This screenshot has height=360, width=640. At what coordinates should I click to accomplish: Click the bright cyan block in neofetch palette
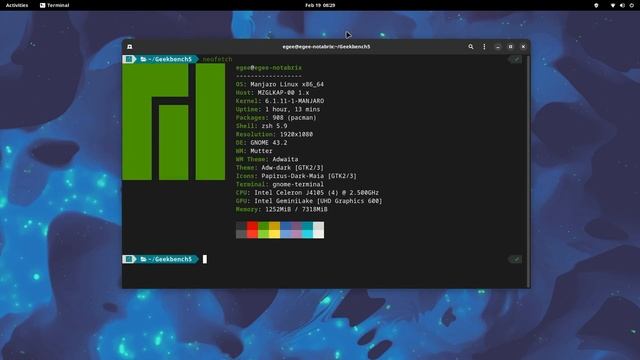307,234
